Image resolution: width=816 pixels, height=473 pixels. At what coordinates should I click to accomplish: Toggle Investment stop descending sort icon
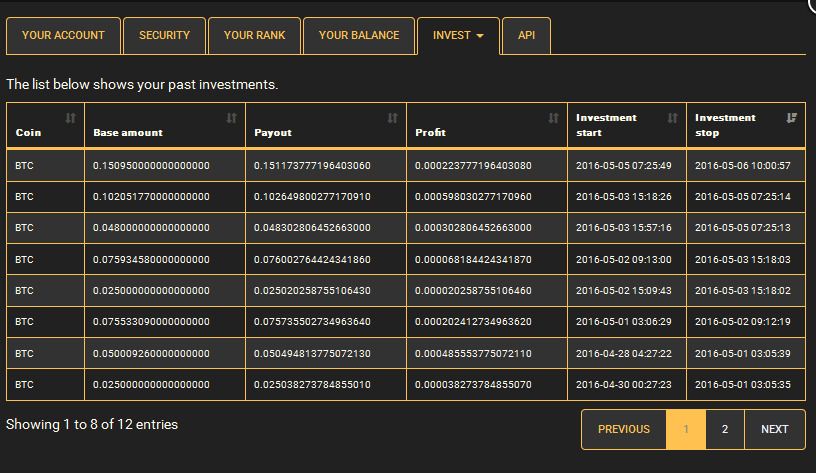(x=791, y=119)
